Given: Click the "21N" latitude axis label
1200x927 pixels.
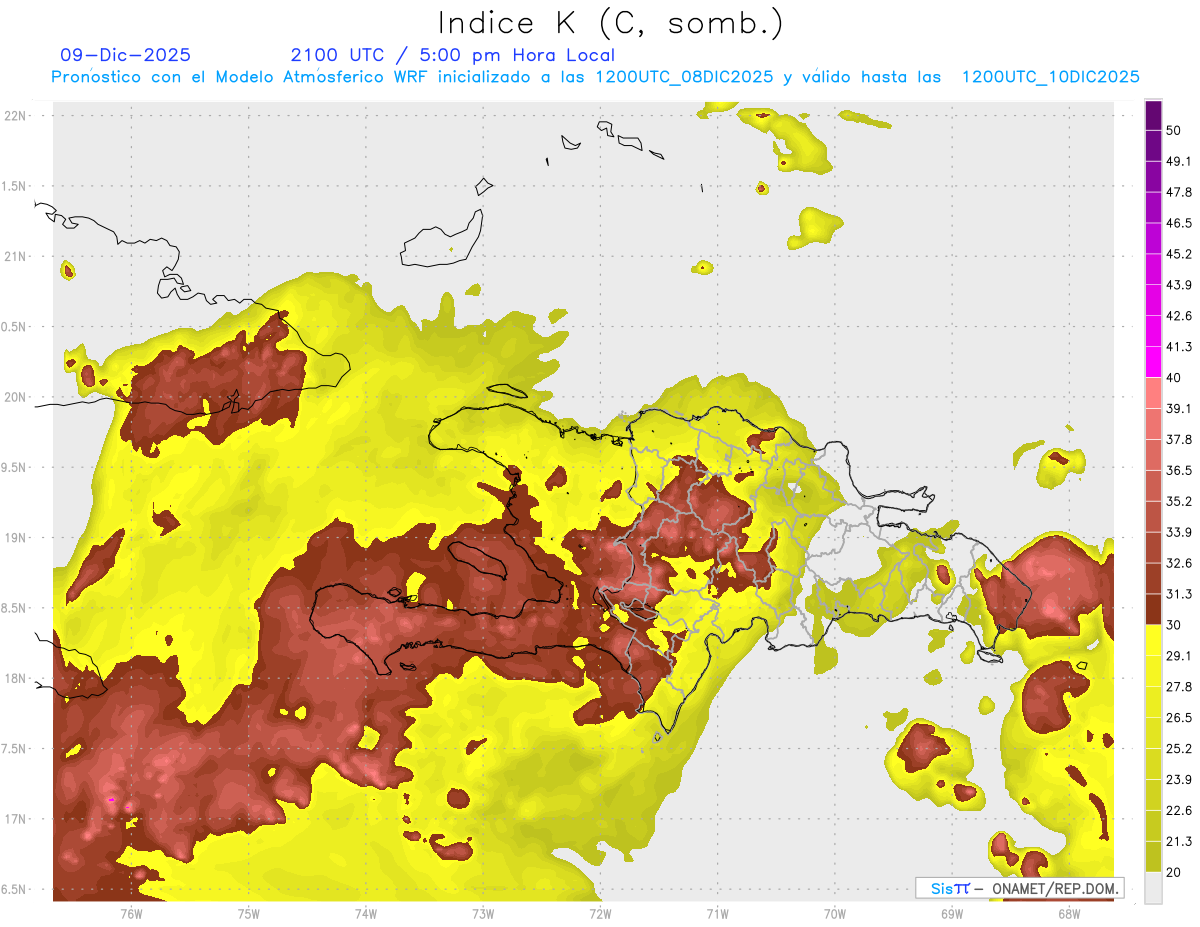Looking at the screenshot, I should click(x=16, y=256).
